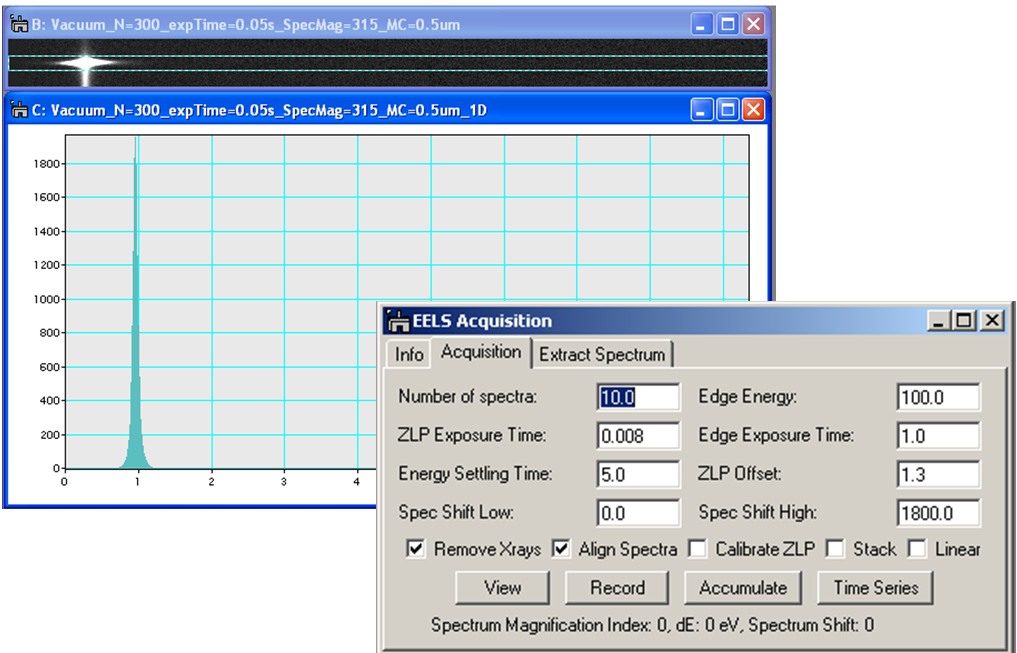Select the Acquisition tab
1017x653 pixels.
coord(481,352)
